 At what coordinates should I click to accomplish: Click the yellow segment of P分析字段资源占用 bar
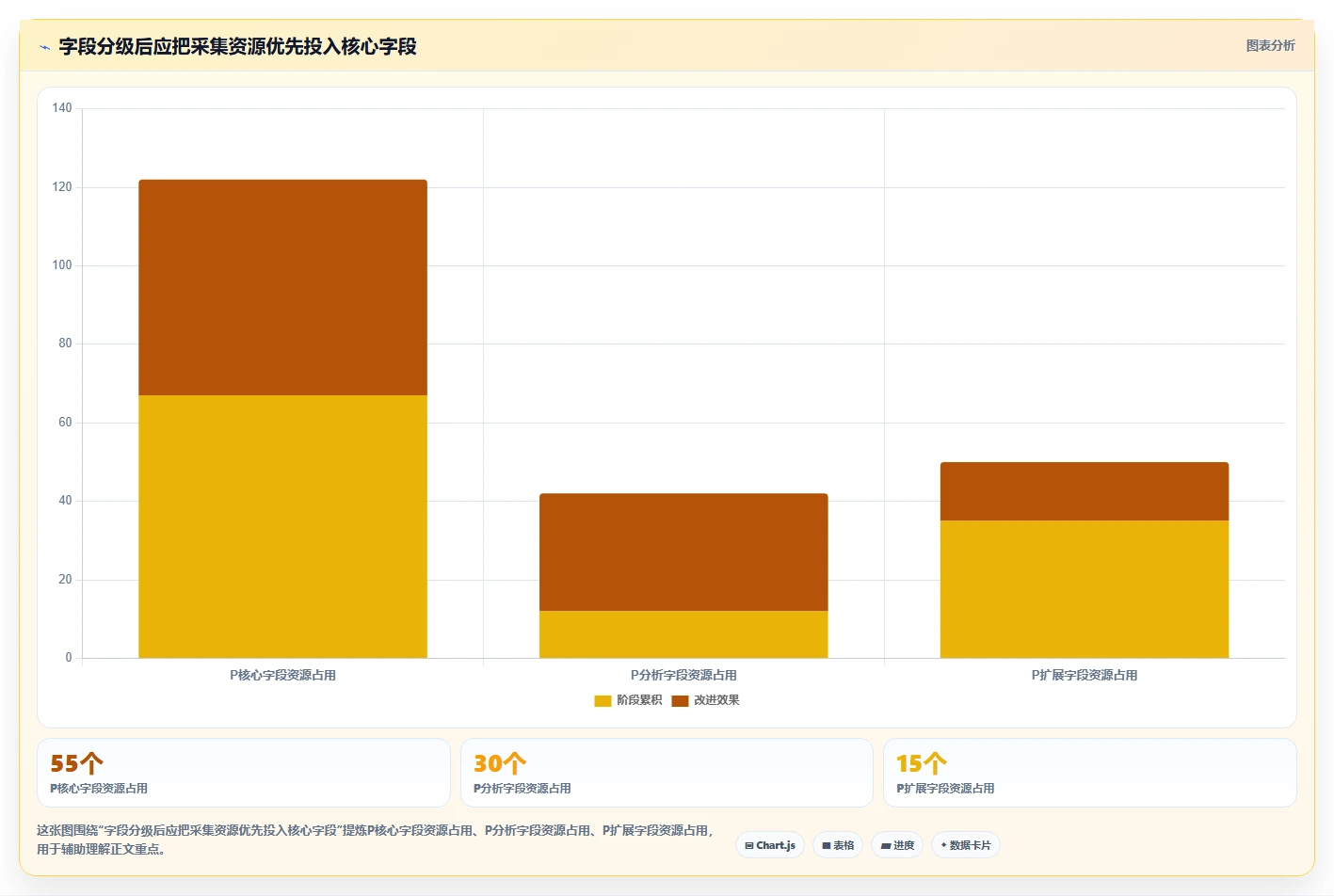(x=683, y=634)
